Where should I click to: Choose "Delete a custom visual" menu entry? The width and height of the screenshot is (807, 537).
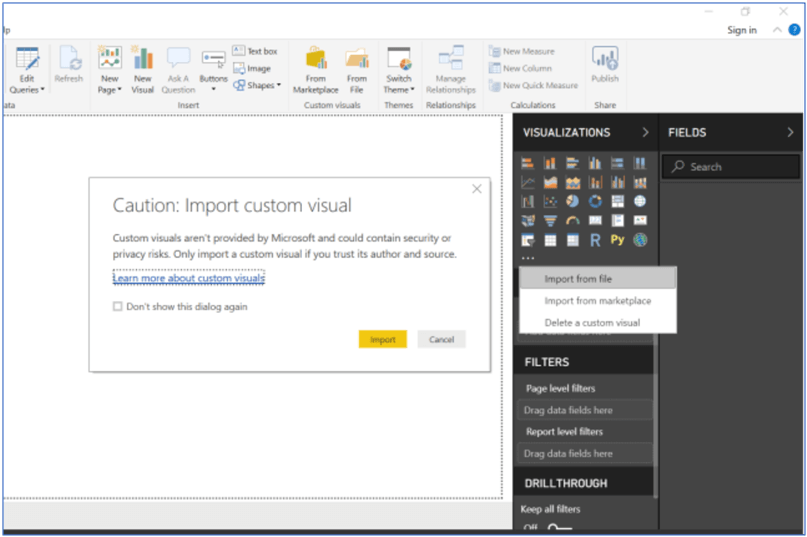[592, 323]
